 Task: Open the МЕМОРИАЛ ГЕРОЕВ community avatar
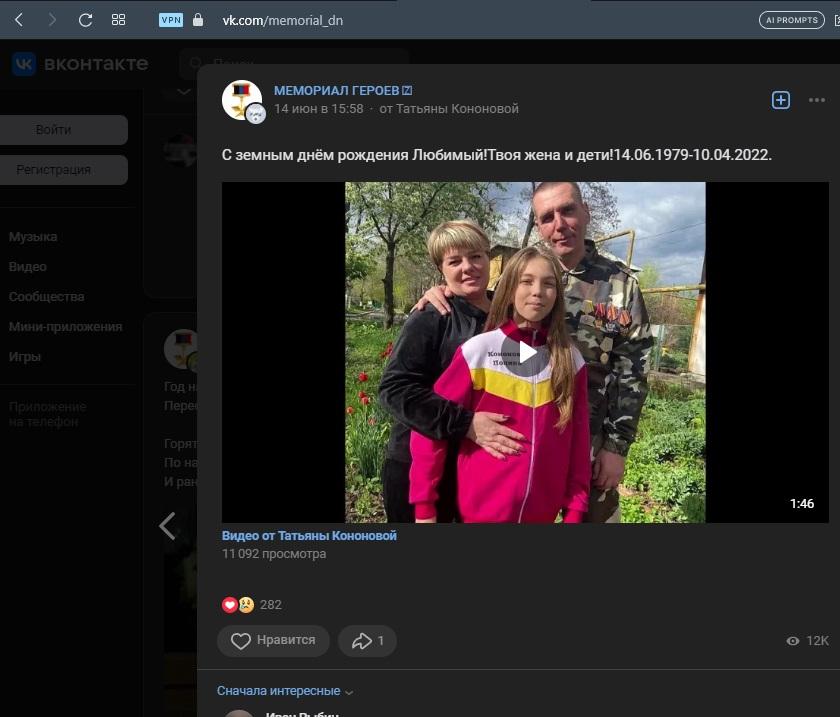(x=242, y=100)
